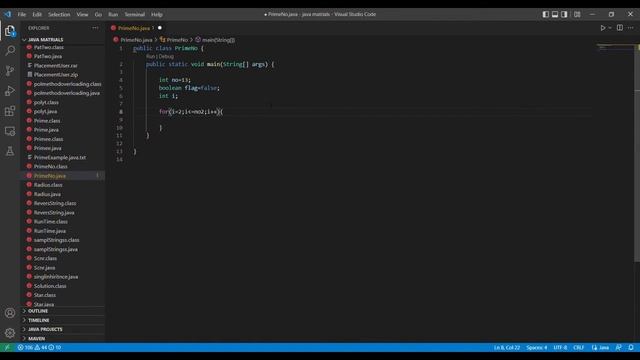Open the Testing flask view
The width and height of the screenshot is (640, 360).
pos(10,151)
